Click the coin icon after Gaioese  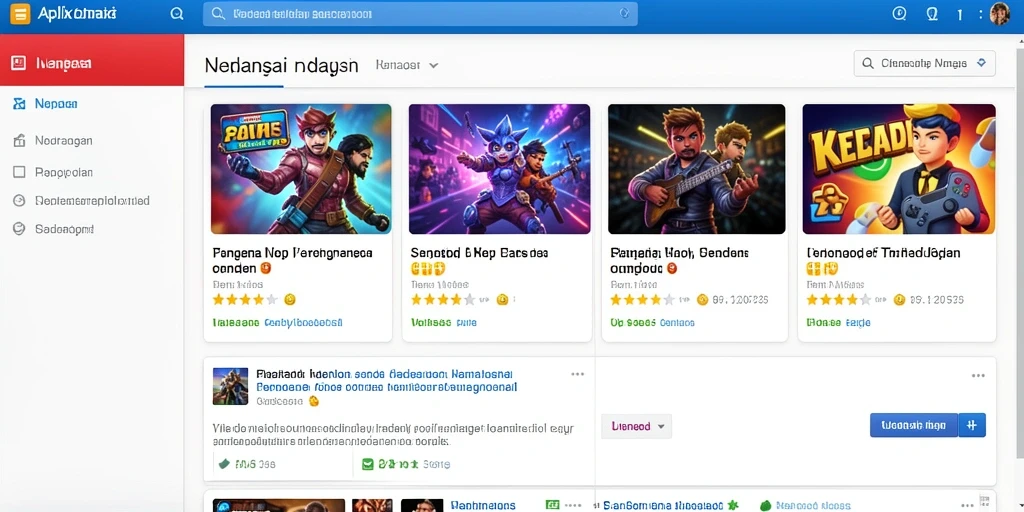(x=313, y=402)
